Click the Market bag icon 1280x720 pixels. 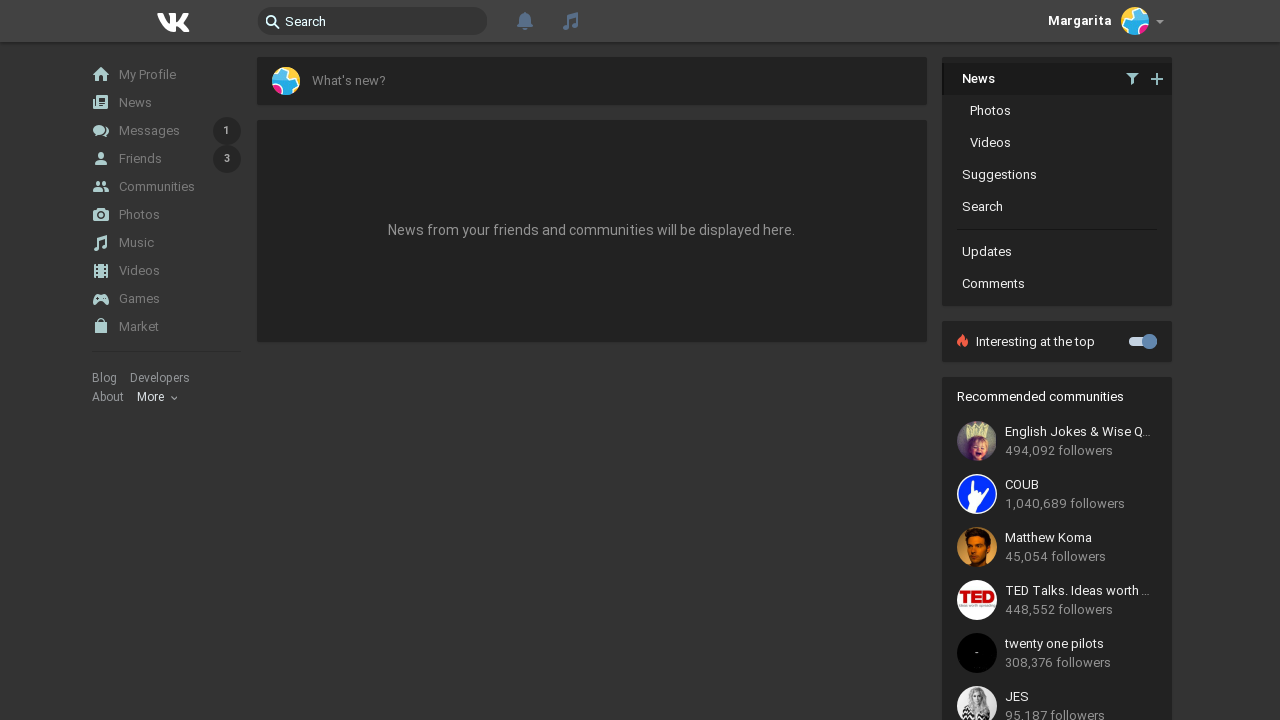(x=101, y=326)
